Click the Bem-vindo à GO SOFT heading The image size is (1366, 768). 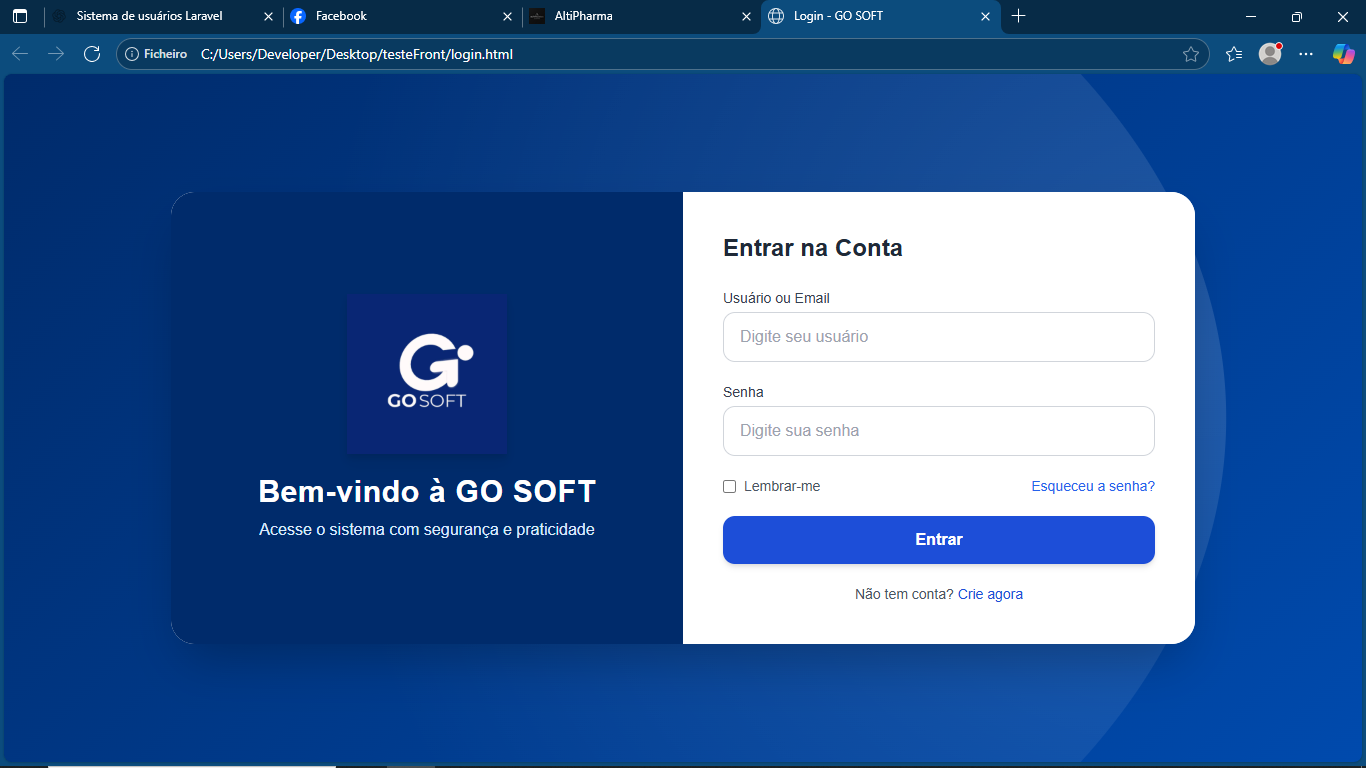point(427,492)
